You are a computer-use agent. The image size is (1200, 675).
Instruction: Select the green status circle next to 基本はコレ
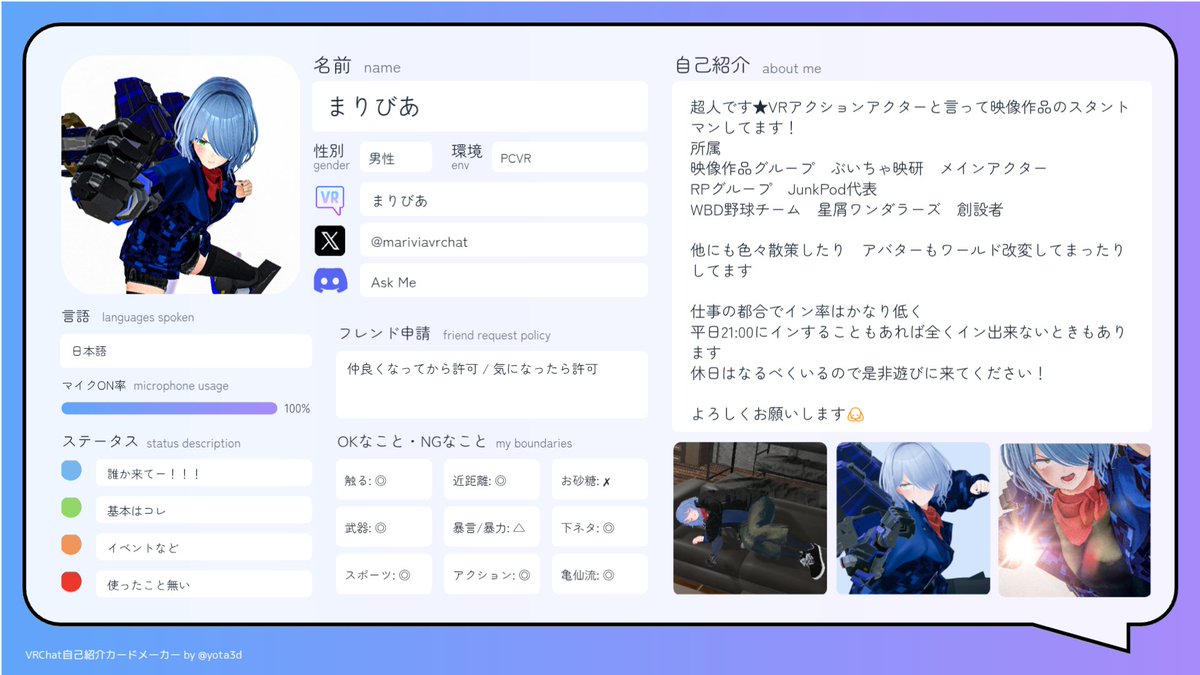(x=71, y=508)
